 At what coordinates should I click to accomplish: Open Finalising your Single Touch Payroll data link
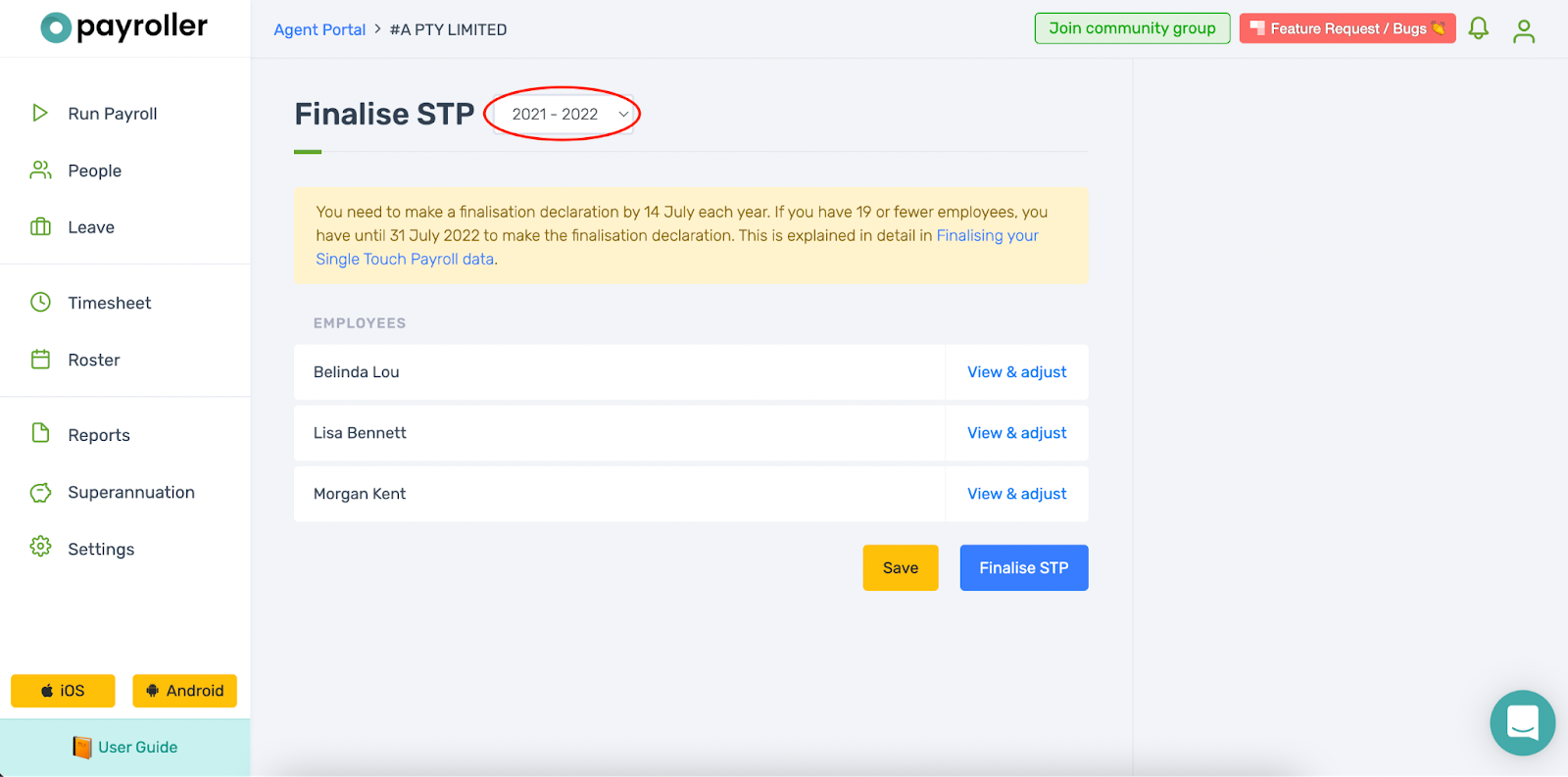pyautogui.click(x=676, y=247)
